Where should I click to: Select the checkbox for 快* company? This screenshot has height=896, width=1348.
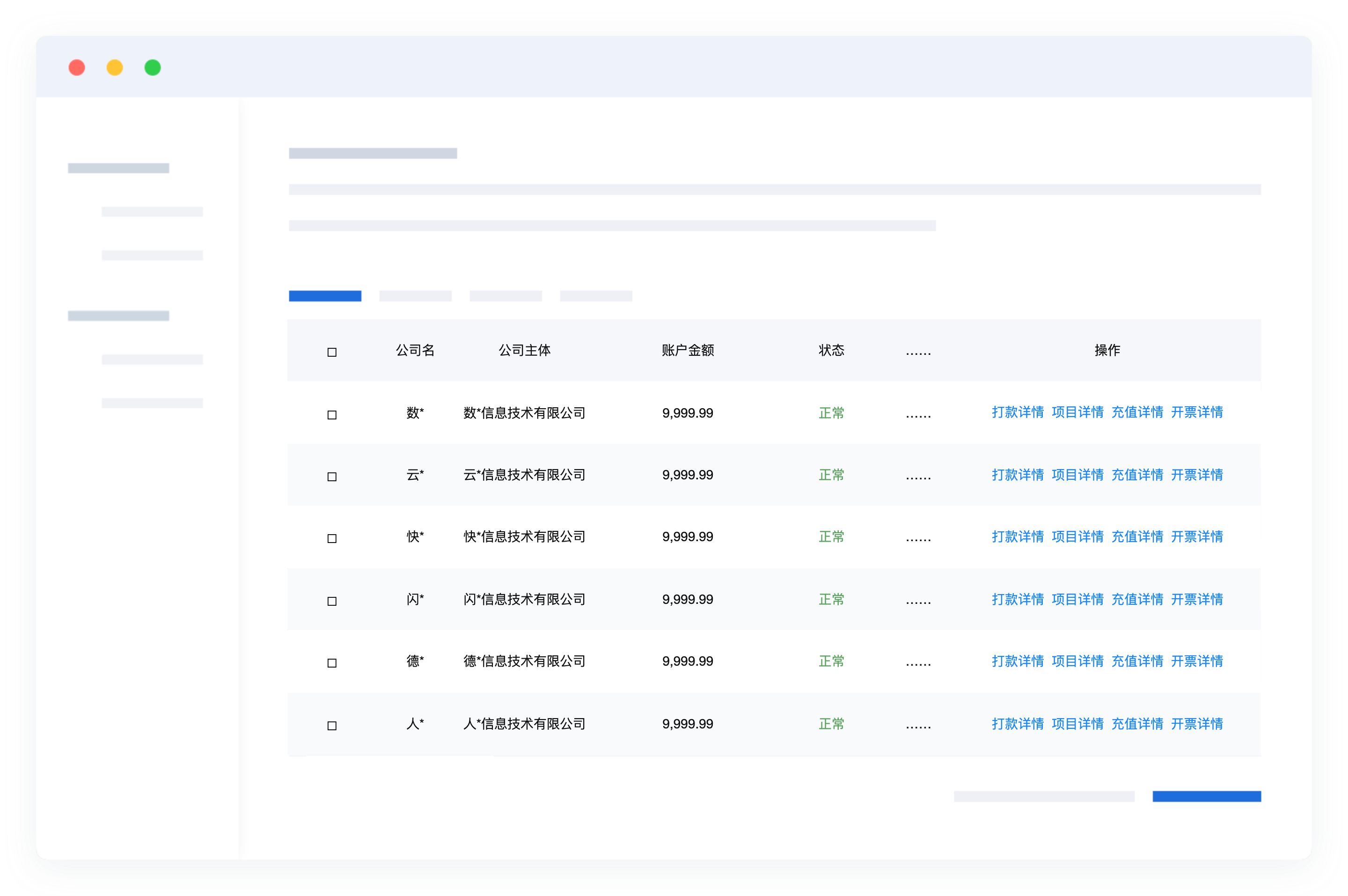pos(332,538)
